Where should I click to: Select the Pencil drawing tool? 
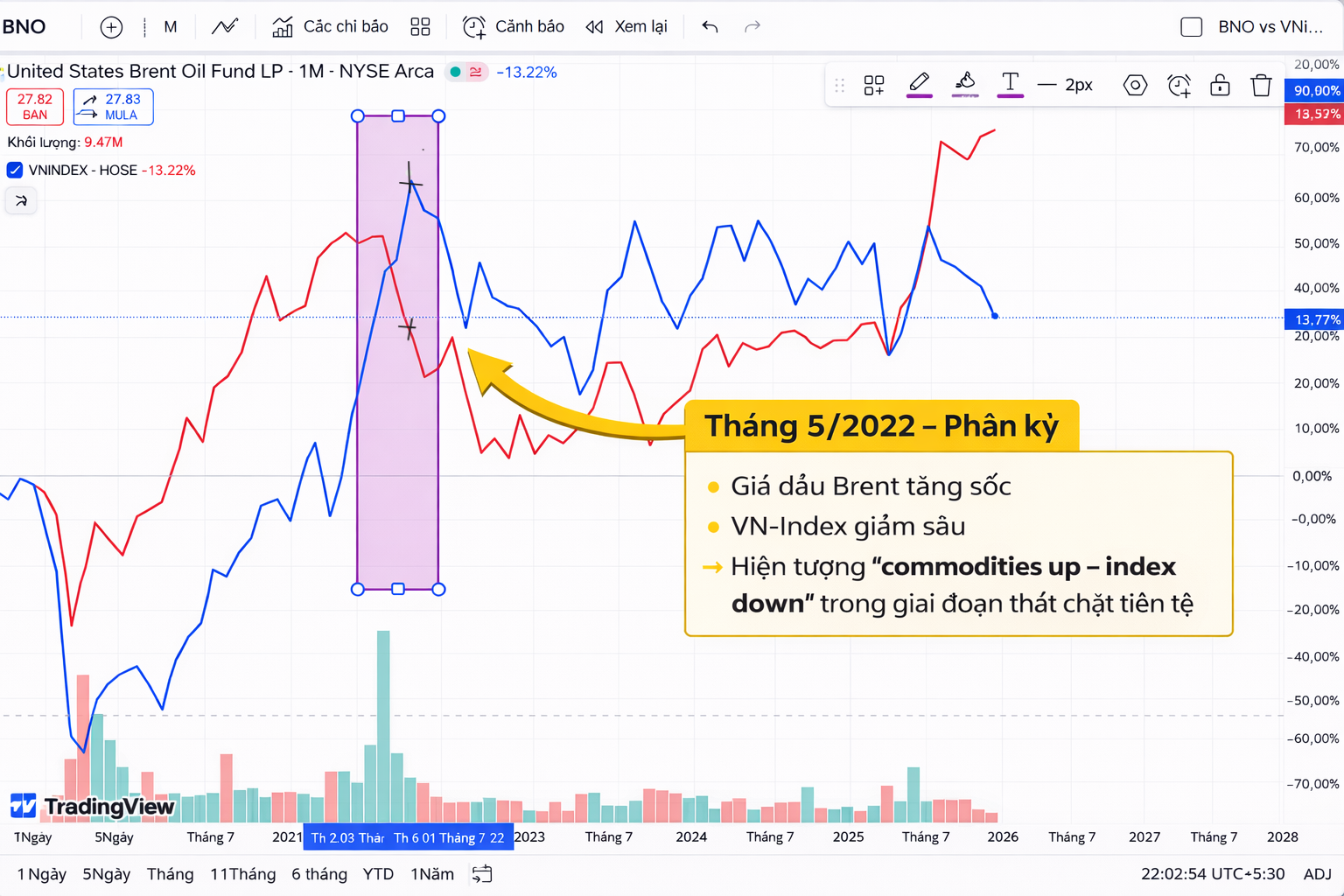920,85
